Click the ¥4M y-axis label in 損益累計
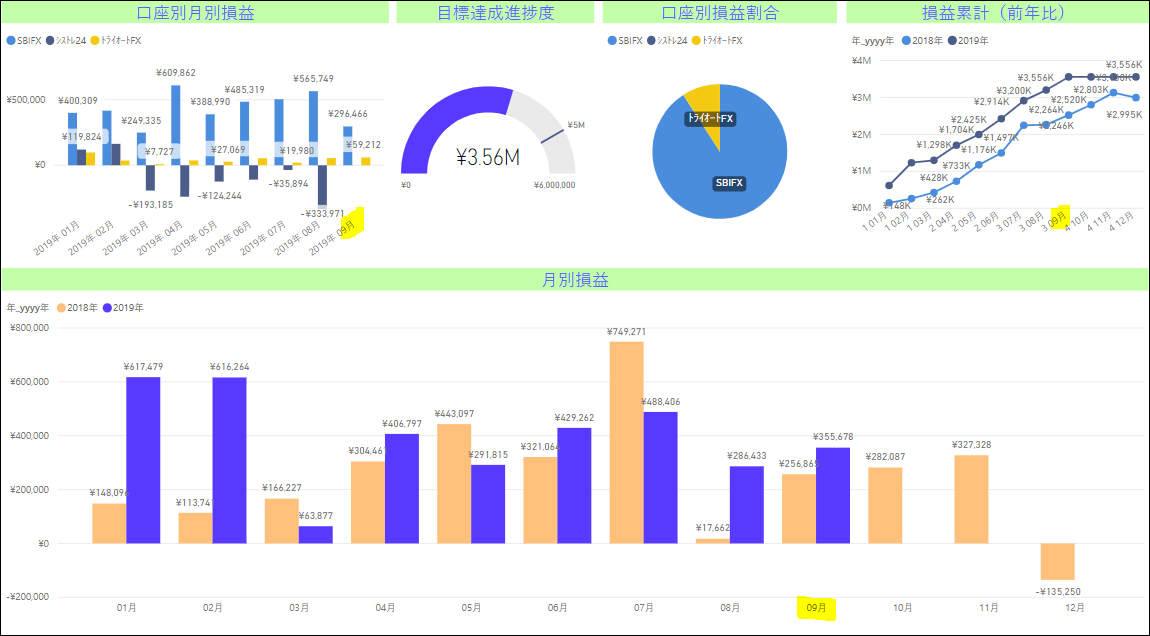This screenshot has width=1150, height=636. pos(861,60)
